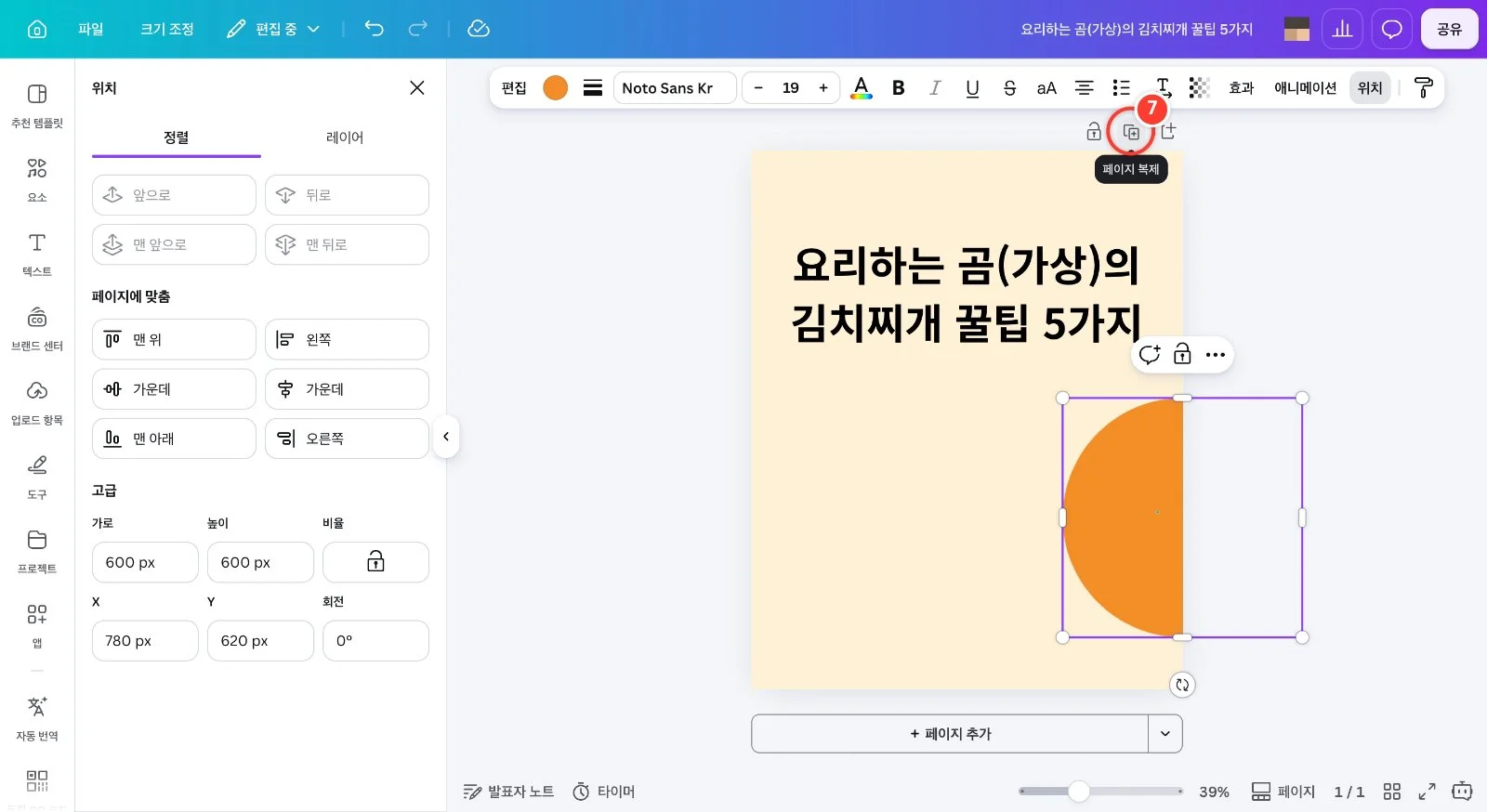Image resolution: width=1487 pixels, height=812 pixels.
Task: Go to Canva home icon
Action: coord(37,29)
